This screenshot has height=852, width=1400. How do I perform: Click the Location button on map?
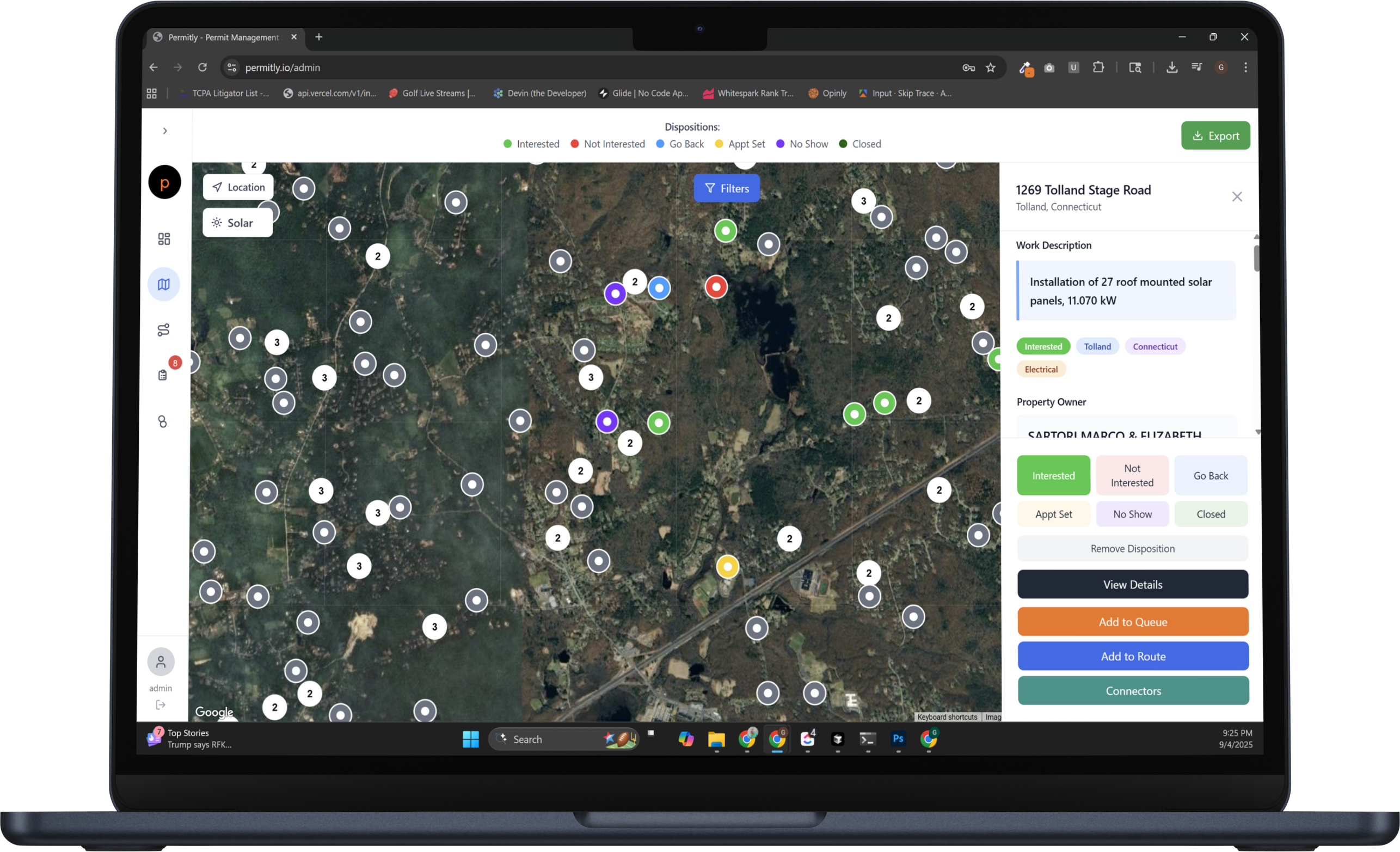coord(238,187)
